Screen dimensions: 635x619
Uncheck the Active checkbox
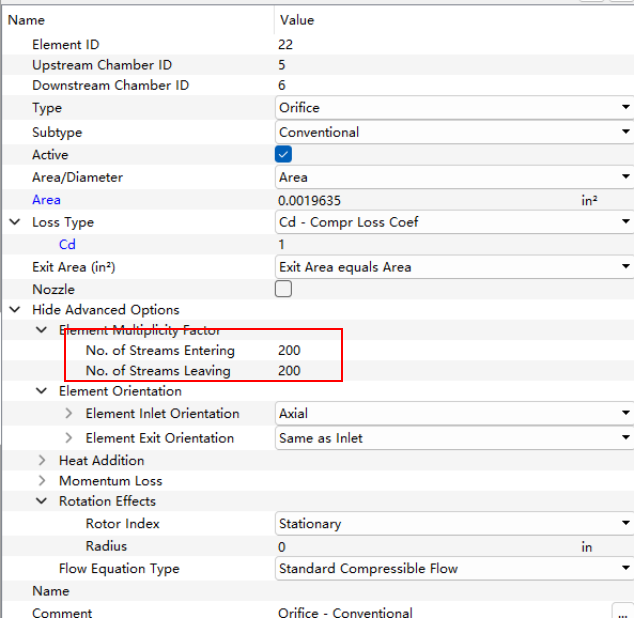pyautogui.click(x=283, y=154)
